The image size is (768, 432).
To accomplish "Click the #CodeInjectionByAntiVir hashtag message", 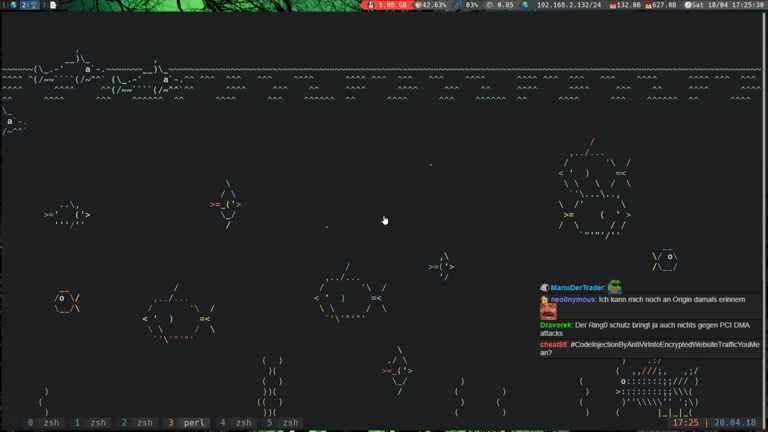I will click(649, 349).
